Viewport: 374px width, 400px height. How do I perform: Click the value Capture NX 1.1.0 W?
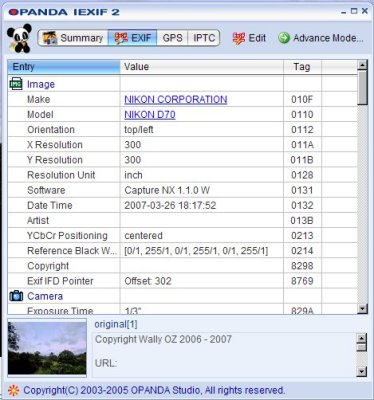(167, 190)
